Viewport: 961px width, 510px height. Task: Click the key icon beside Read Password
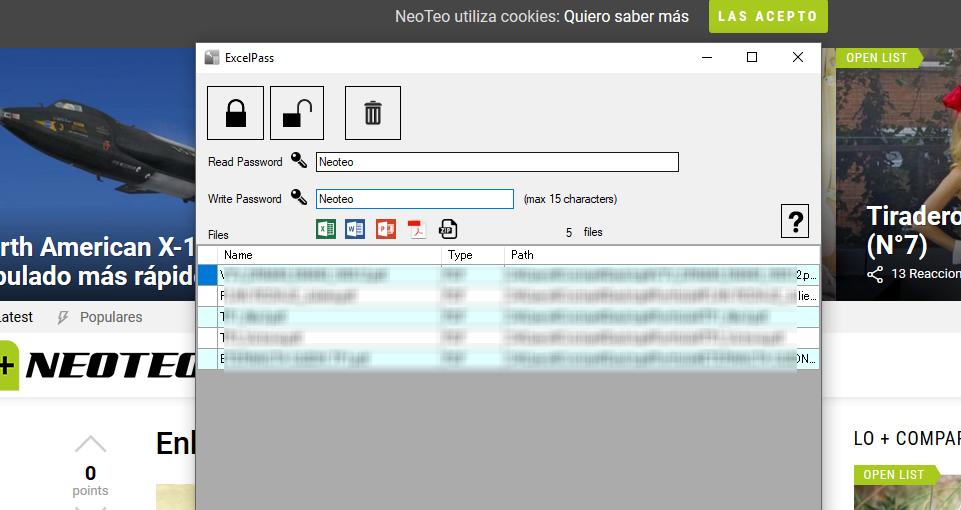coord(298,161)
